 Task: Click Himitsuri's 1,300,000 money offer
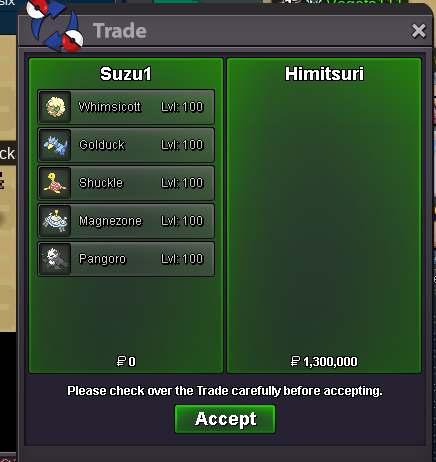(324, 361)
